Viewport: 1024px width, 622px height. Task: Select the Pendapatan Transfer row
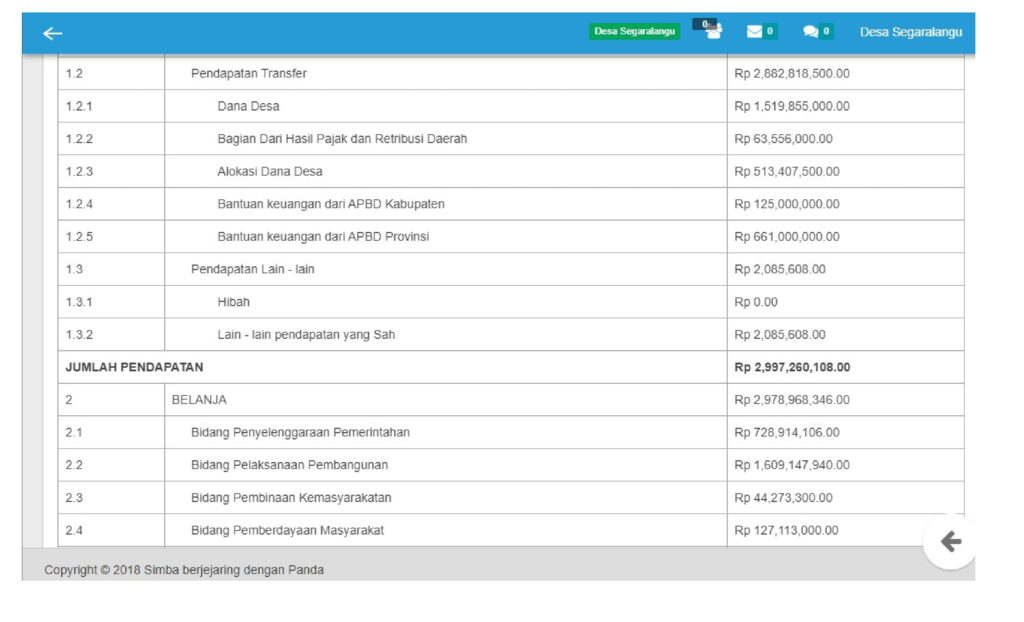[249, 74]
